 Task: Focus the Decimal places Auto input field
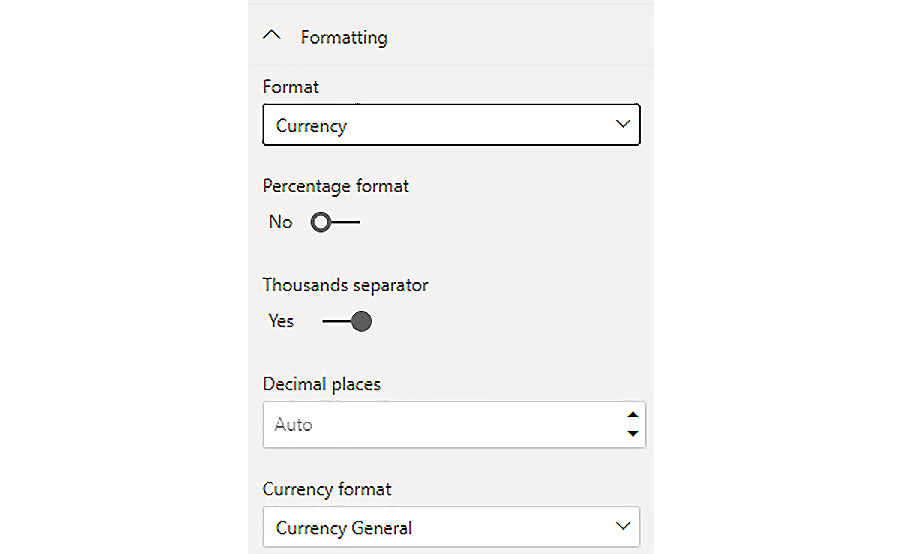click(x=440, y=425)
